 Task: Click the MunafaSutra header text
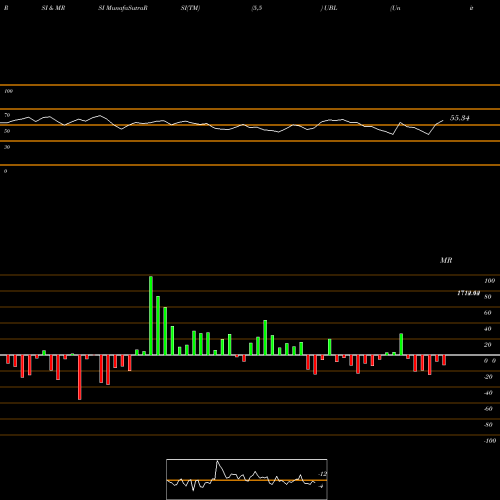coord(124,8)
